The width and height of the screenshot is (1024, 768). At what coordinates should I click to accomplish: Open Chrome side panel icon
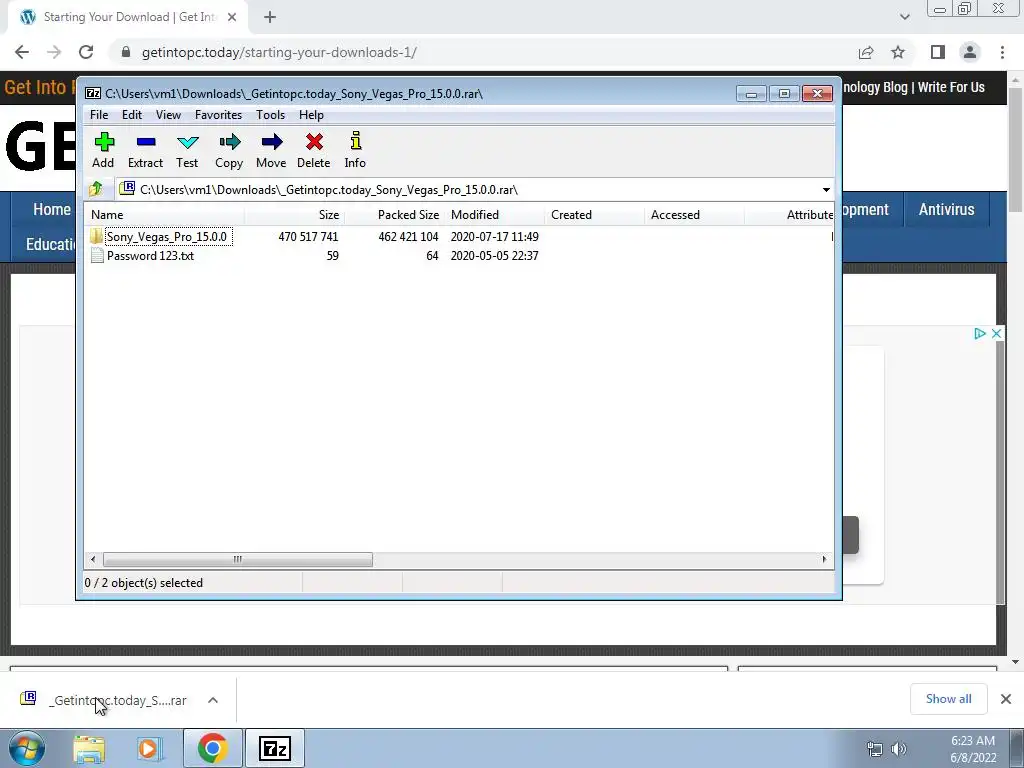[938, 52]
